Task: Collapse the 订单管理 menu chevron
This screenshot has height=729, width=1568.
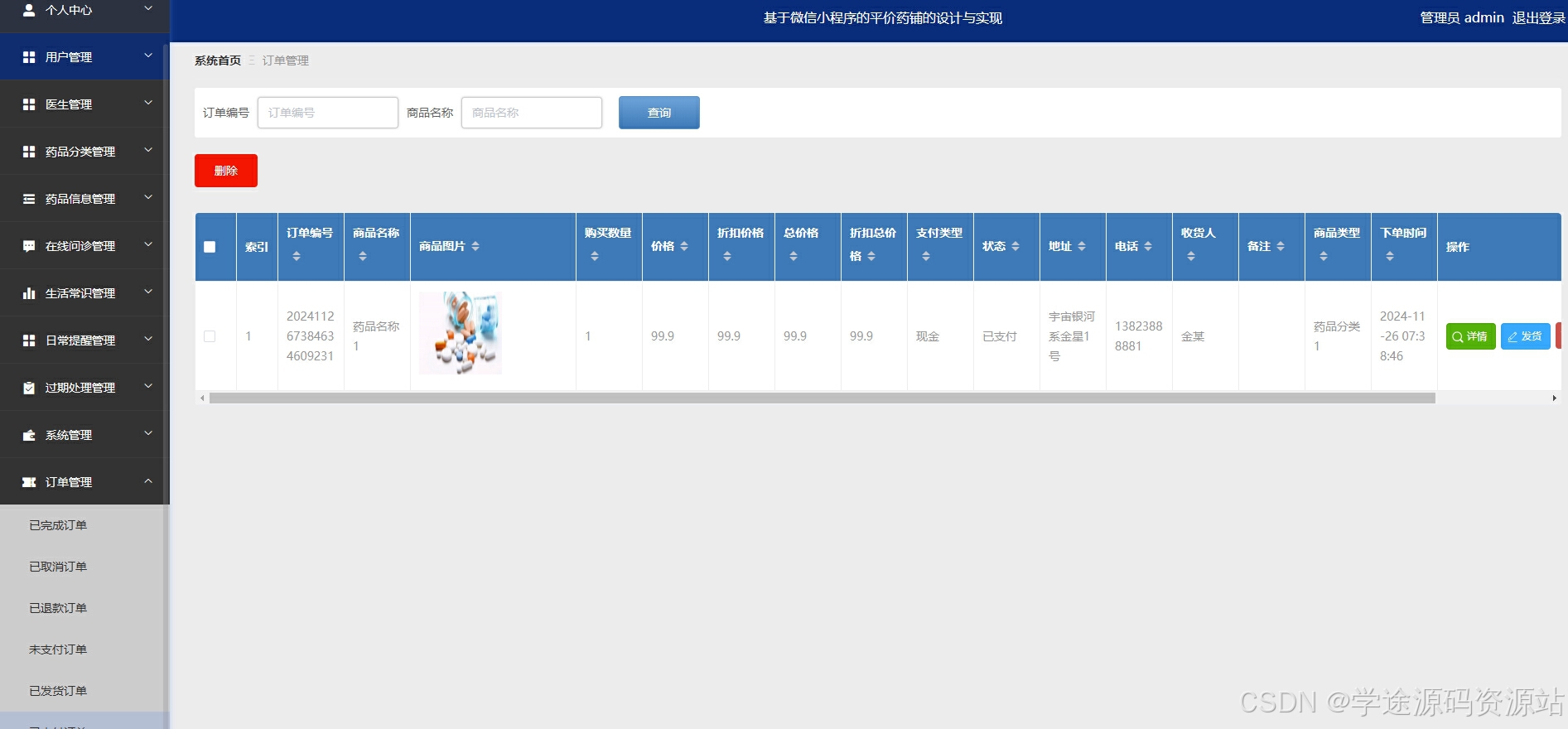Action: 148,480
